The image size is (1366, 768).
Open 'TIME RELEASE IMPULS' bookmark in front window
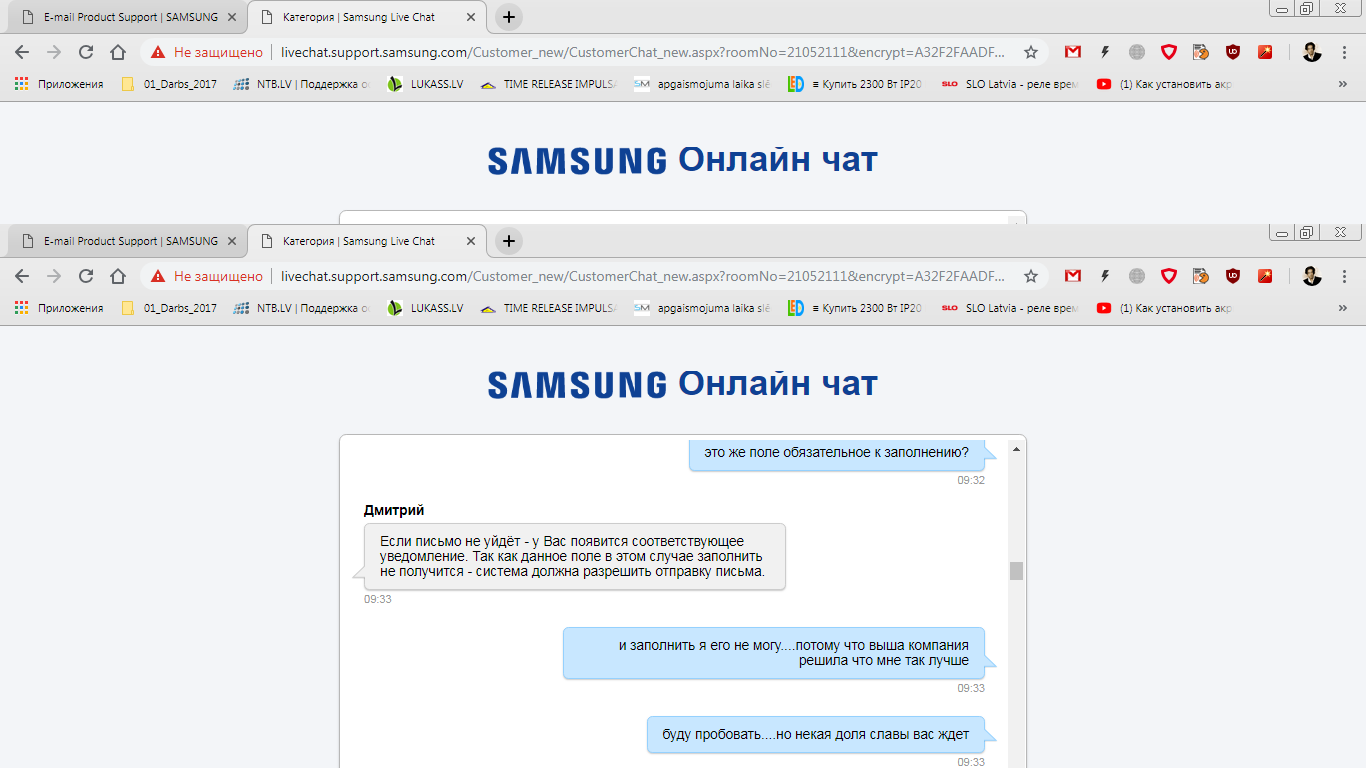(x=549, y=308)
